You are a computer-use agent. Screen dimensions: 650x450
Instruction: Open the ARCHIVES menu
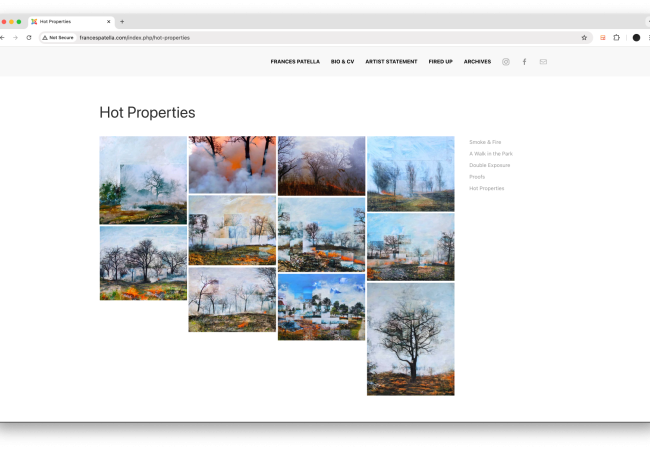pyautogui.click(x=477, y=62)
